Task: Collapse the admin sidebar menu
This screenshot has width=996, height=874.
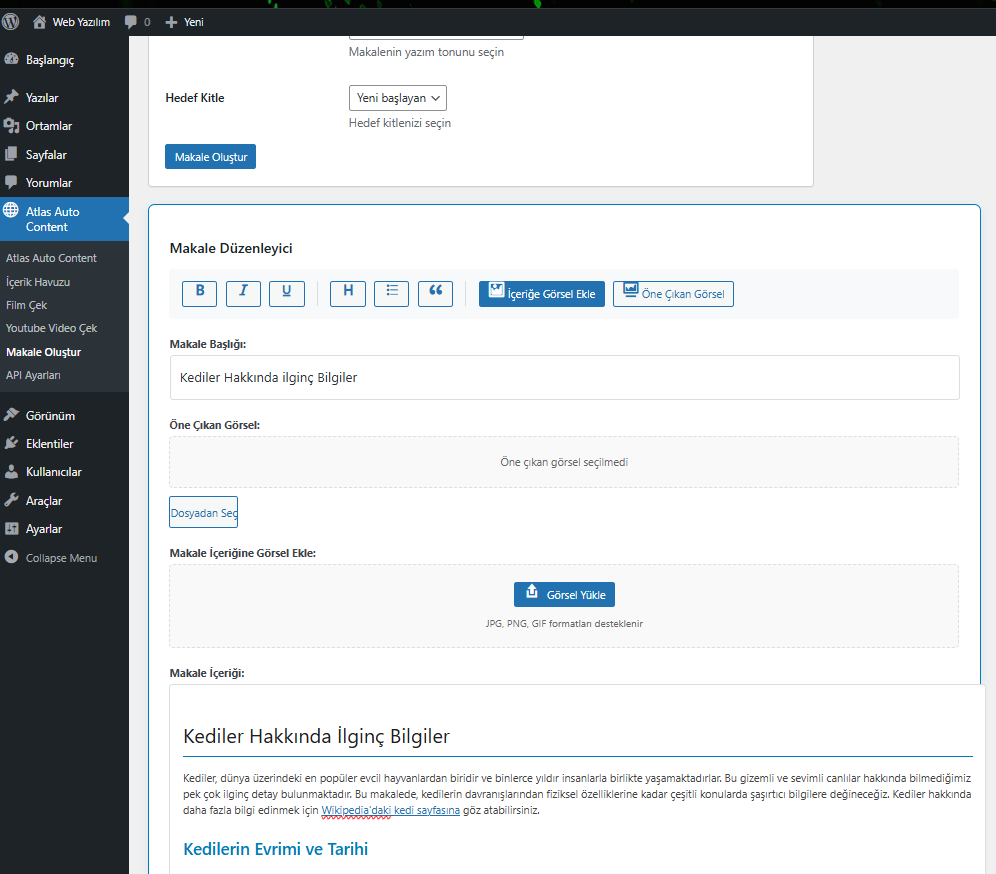Action: pos(60,558)
